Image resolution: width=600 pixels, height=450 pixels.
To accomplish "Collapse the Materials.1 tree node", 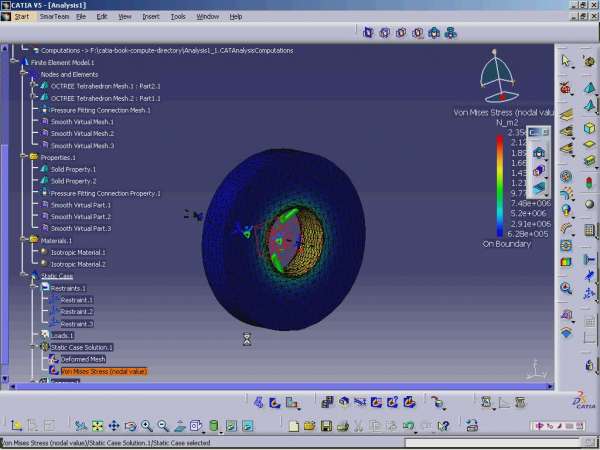I will [x=24, y=239].
